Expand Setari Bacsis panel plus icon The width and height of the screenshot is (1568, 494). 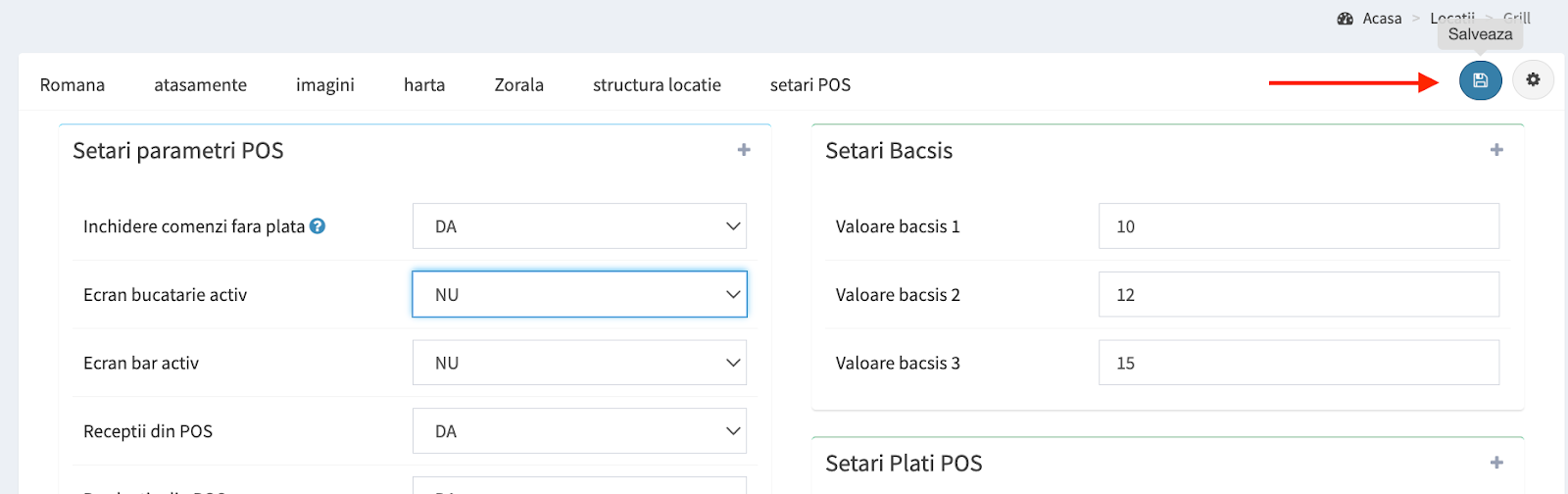point(1496,150)
